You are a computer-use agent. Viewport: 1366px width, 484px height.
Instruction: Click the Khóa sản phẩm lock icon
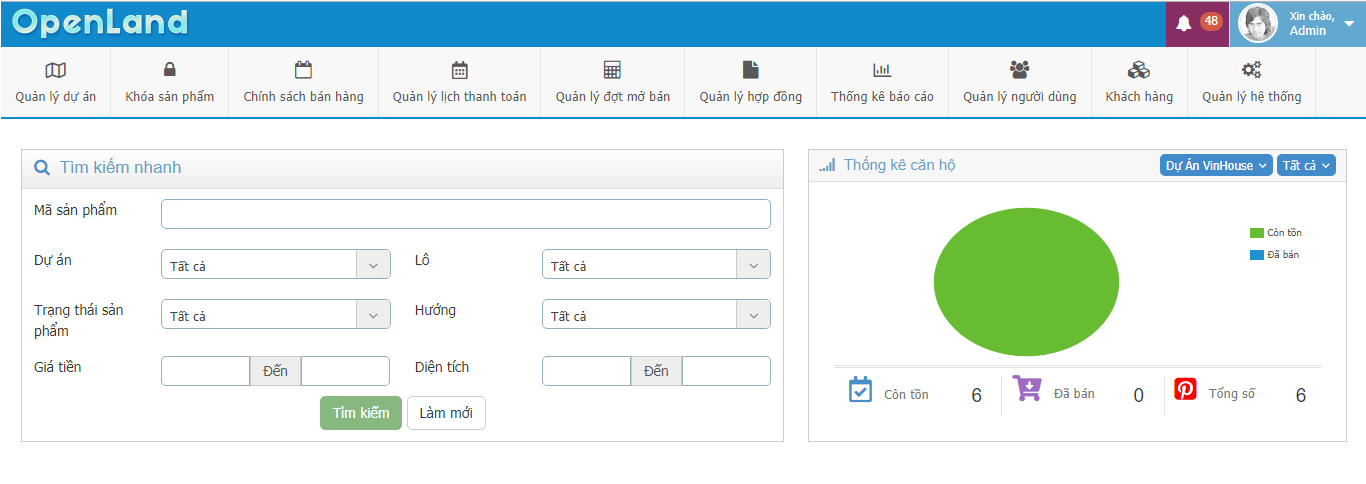[x=169, y=70]
